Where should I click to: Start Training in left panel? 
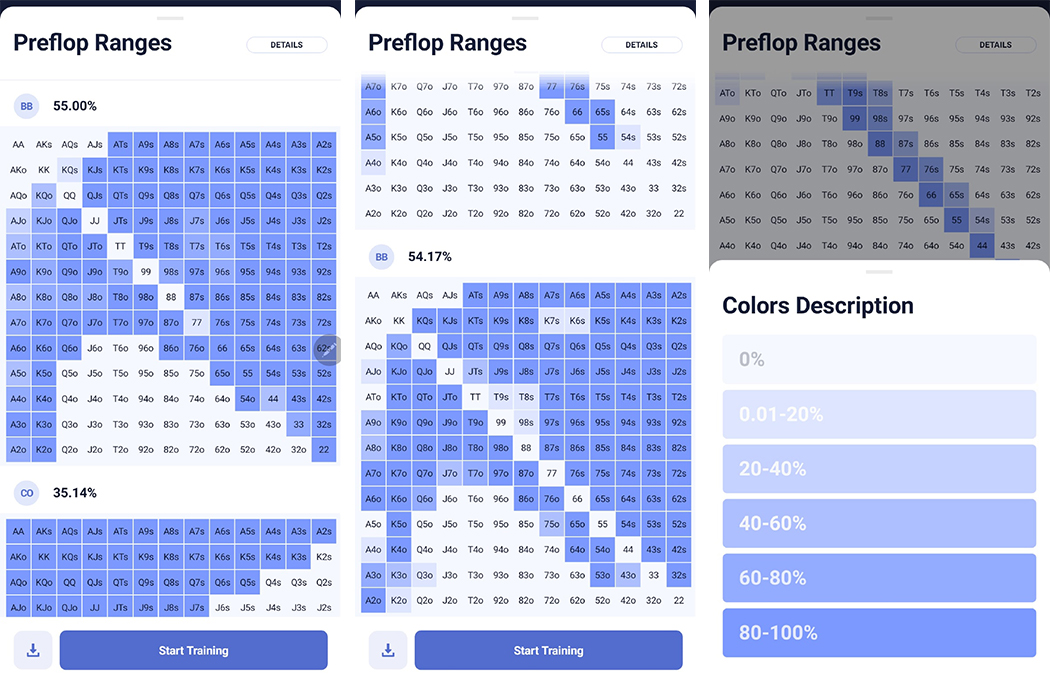pos(194,650)
